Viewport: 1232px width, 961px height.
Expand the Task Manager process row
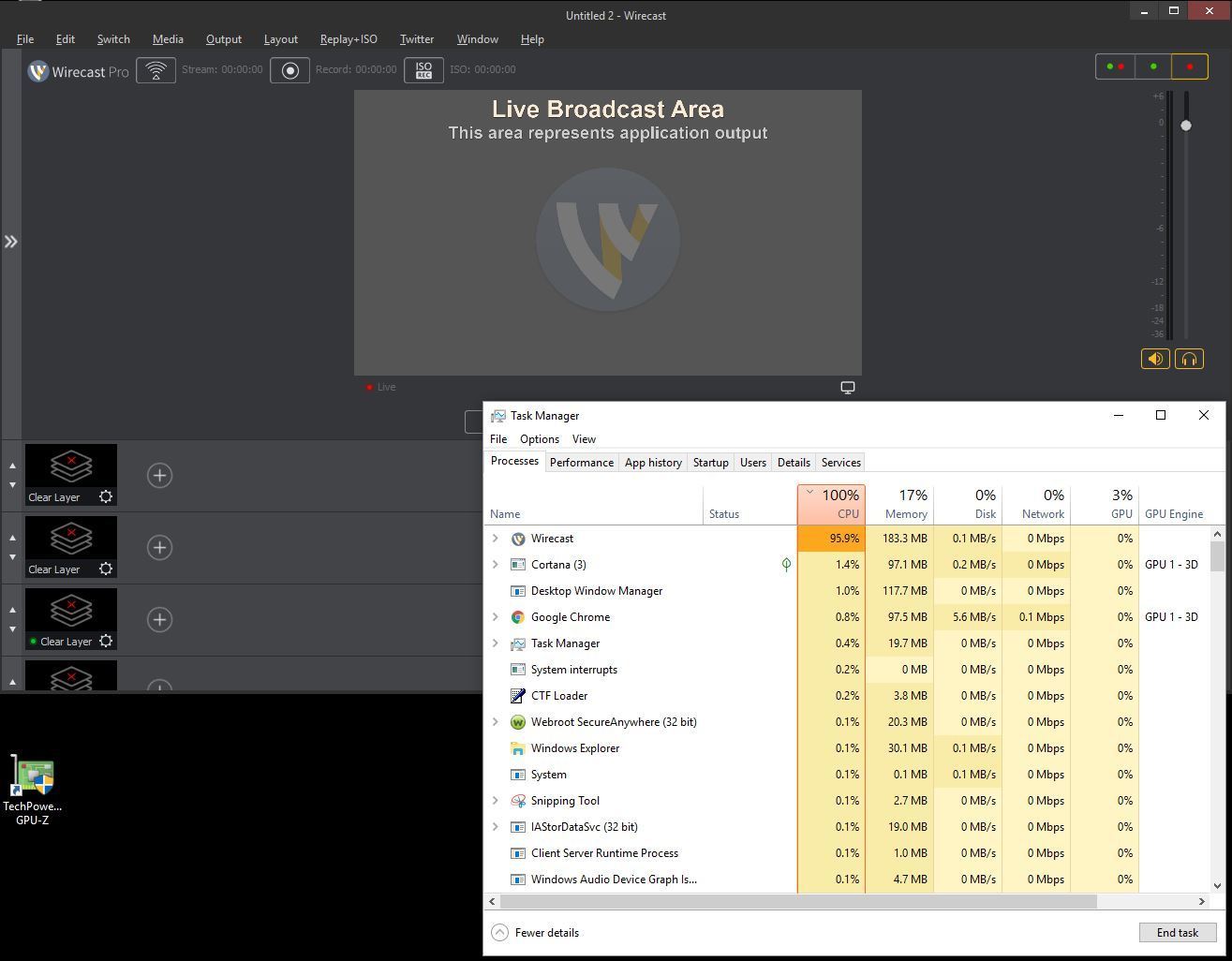tap(495, 643)
